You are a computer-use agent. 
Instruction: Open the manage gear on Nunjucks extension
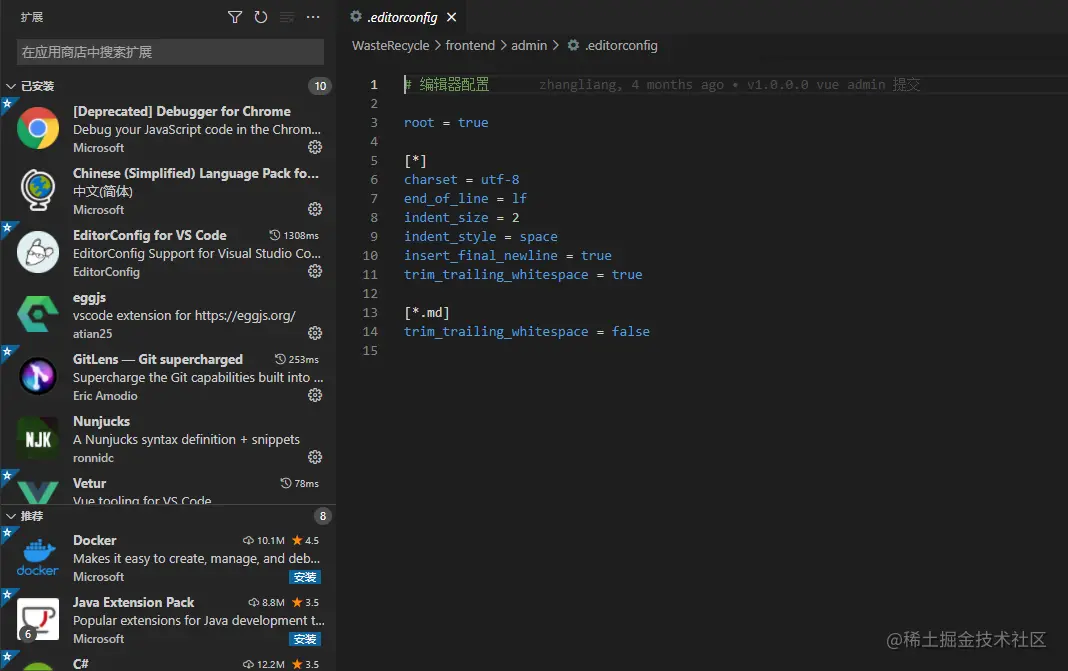315,457
